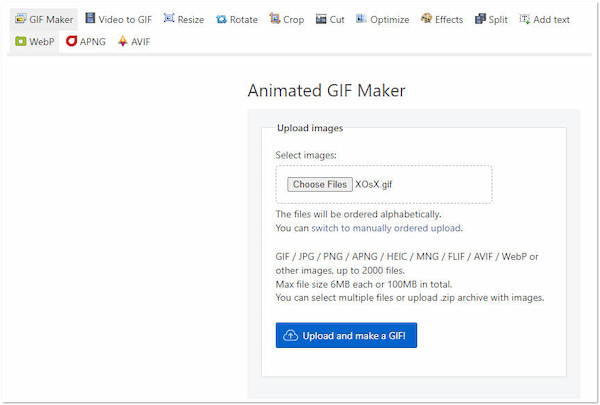Click the green WebP icon

point(21,41)
